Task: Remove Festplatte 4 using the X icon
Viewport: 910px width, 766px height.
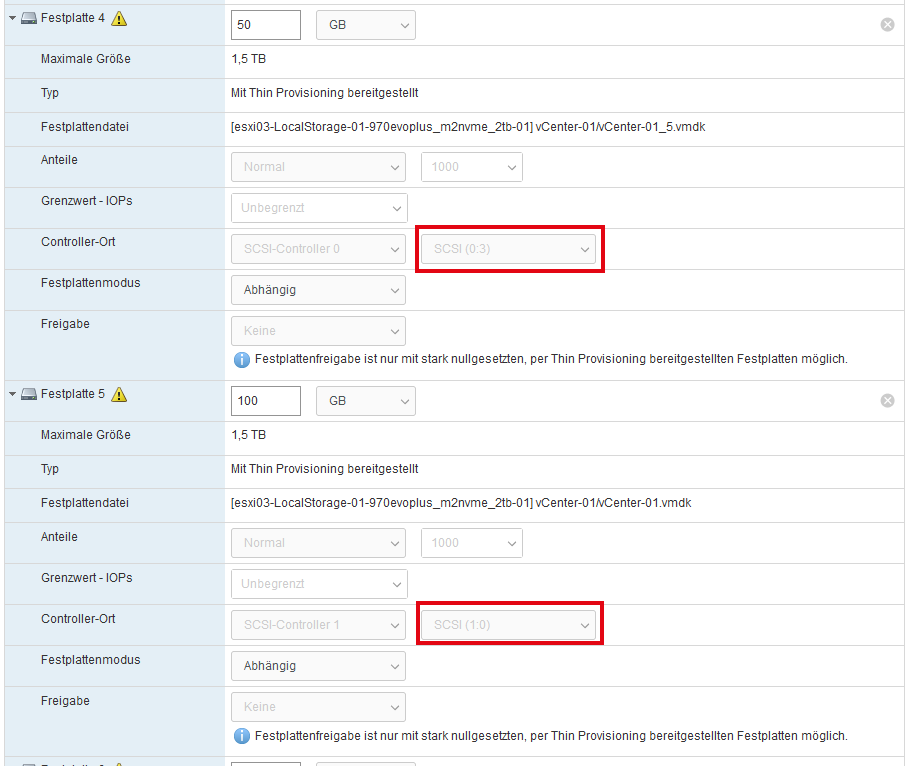Action: pos(887,24)
